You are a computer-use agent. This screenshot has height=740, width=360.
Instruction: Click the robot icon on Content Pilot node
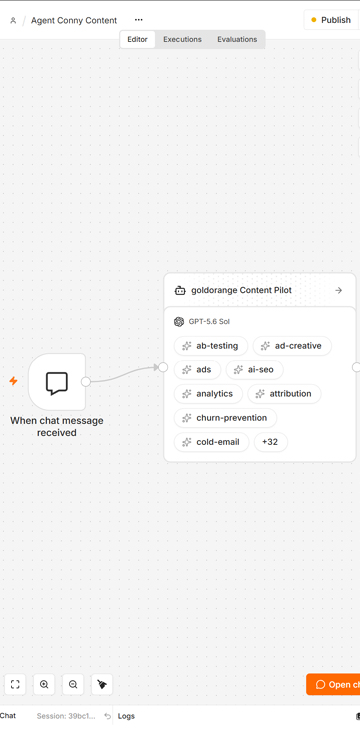click(x=180, y=290)
